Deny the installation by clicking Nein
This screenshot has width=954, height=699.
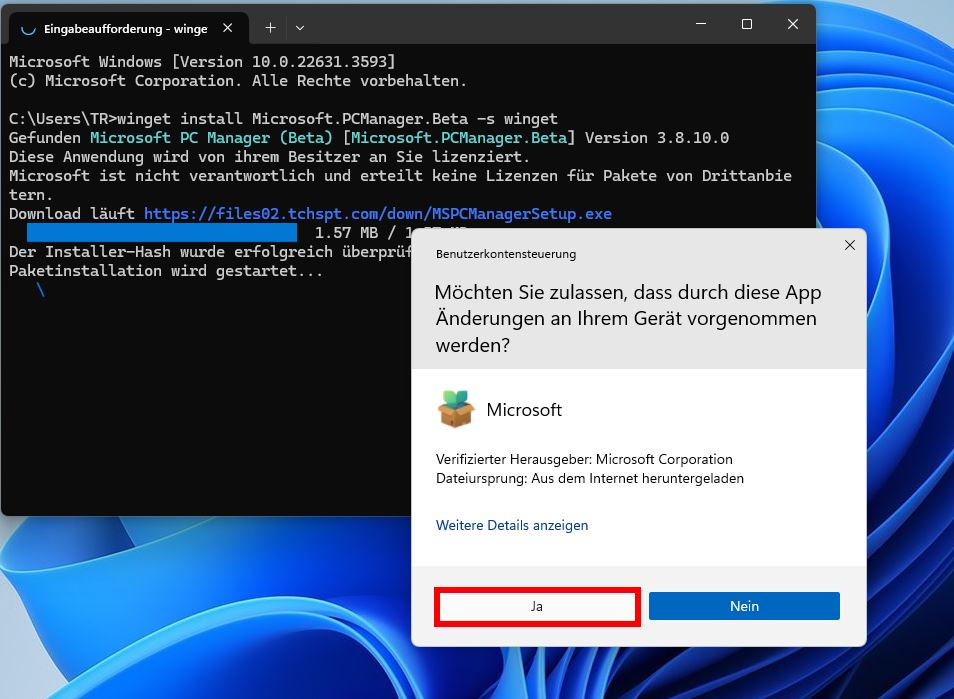tap(744, 606)
